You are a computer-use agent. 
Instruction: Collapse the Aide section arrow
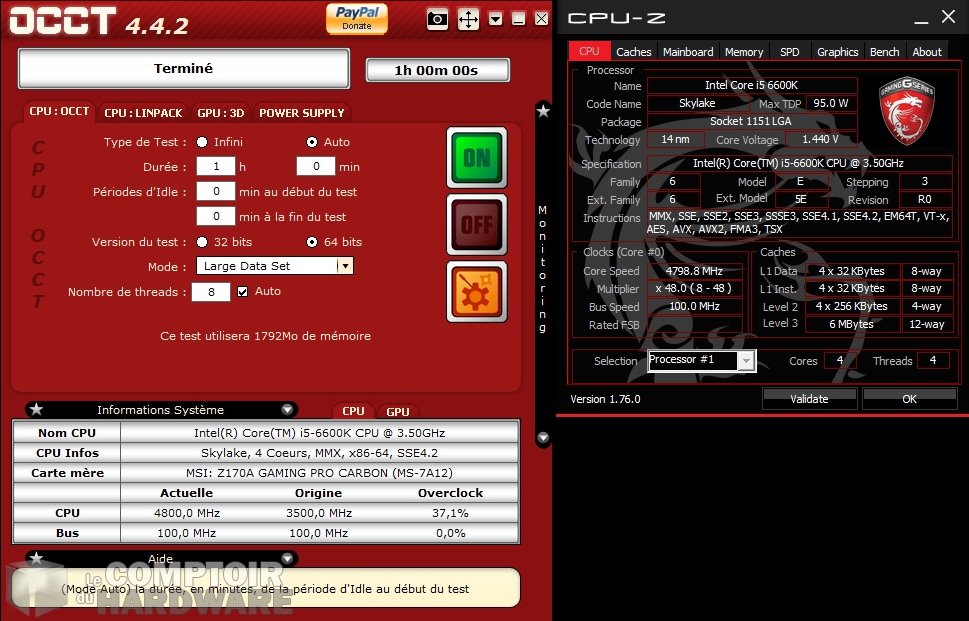click(287, 559)
